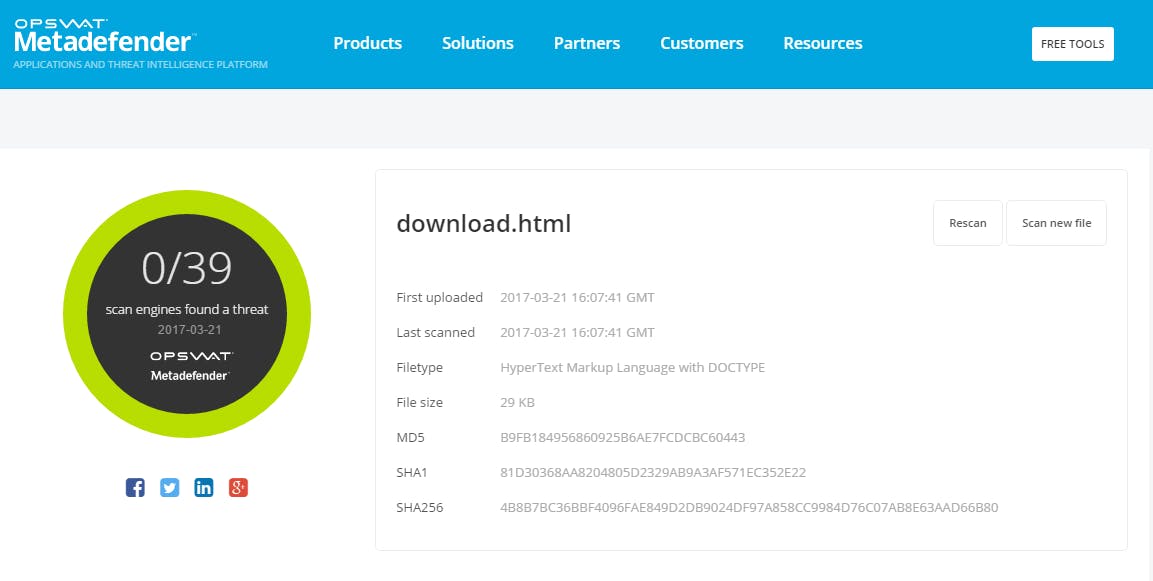Image resolution: width=1153 pixels, height=581 pixels.
Task: Share the scan result on Facebook
Action: pos(135,487)
